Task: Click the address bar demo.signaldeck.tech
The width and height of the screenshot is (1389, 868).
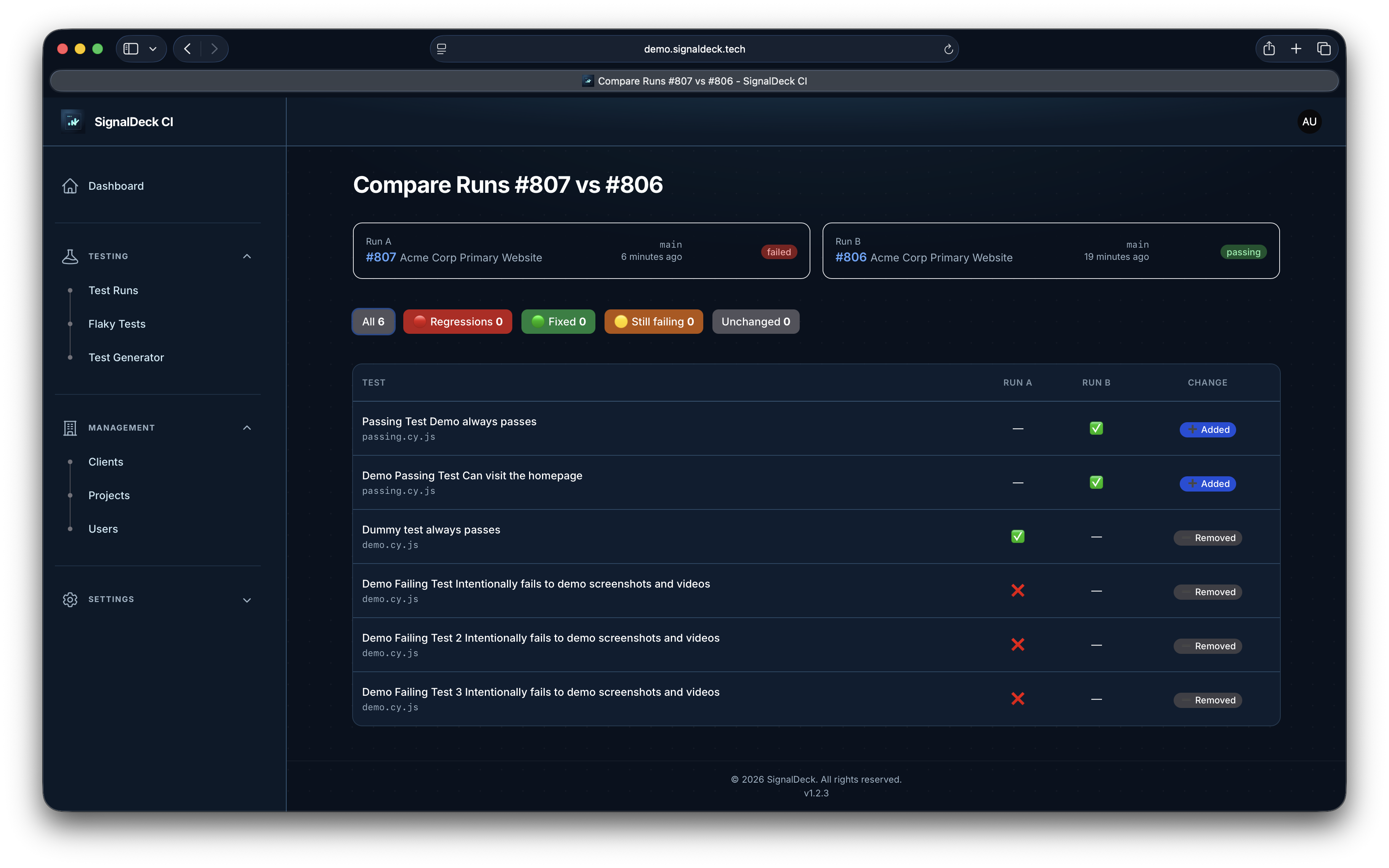Action: click(694, 49)
